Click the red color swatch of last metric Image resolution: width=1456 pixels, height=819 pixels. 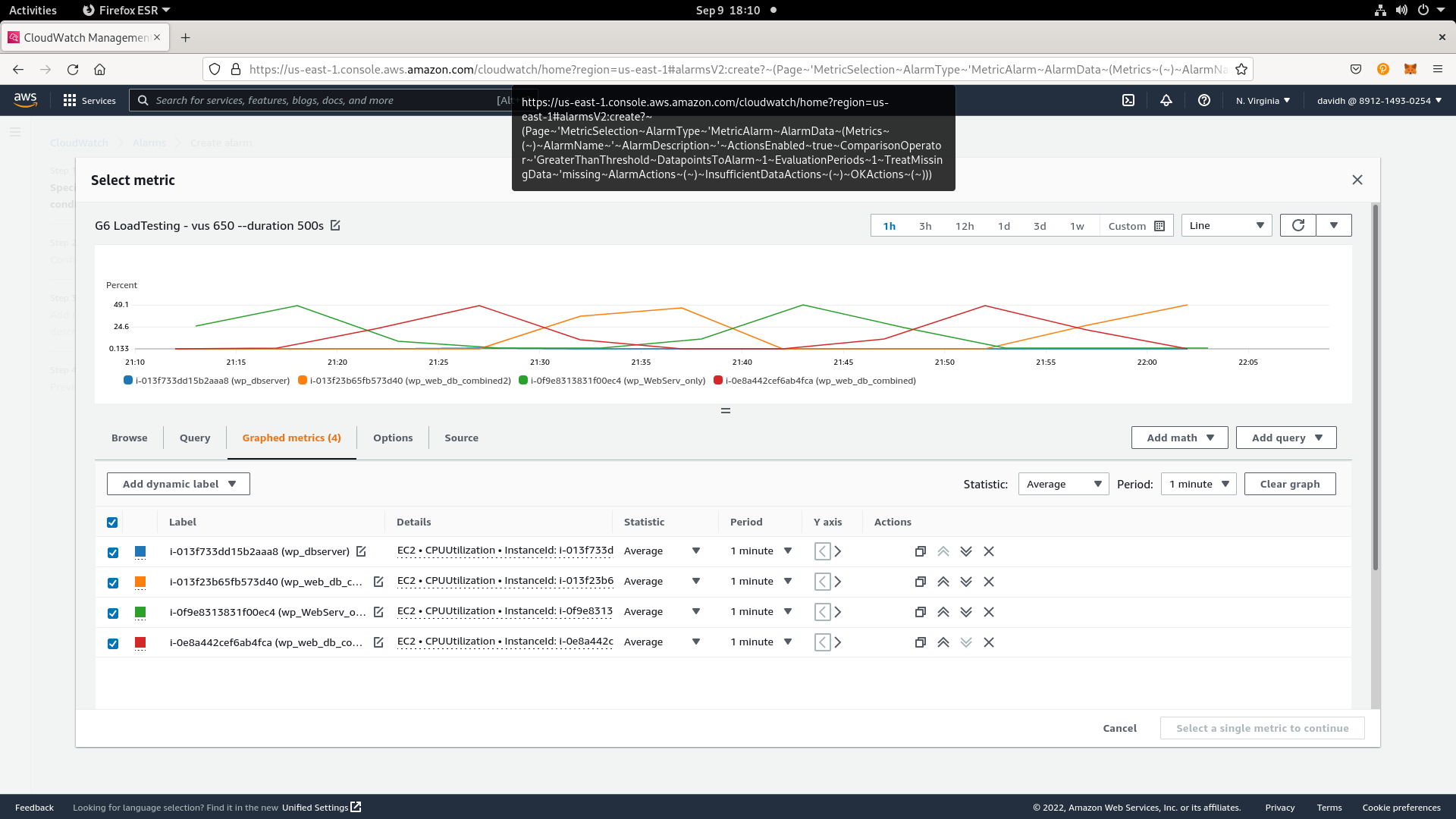point(140,642)
